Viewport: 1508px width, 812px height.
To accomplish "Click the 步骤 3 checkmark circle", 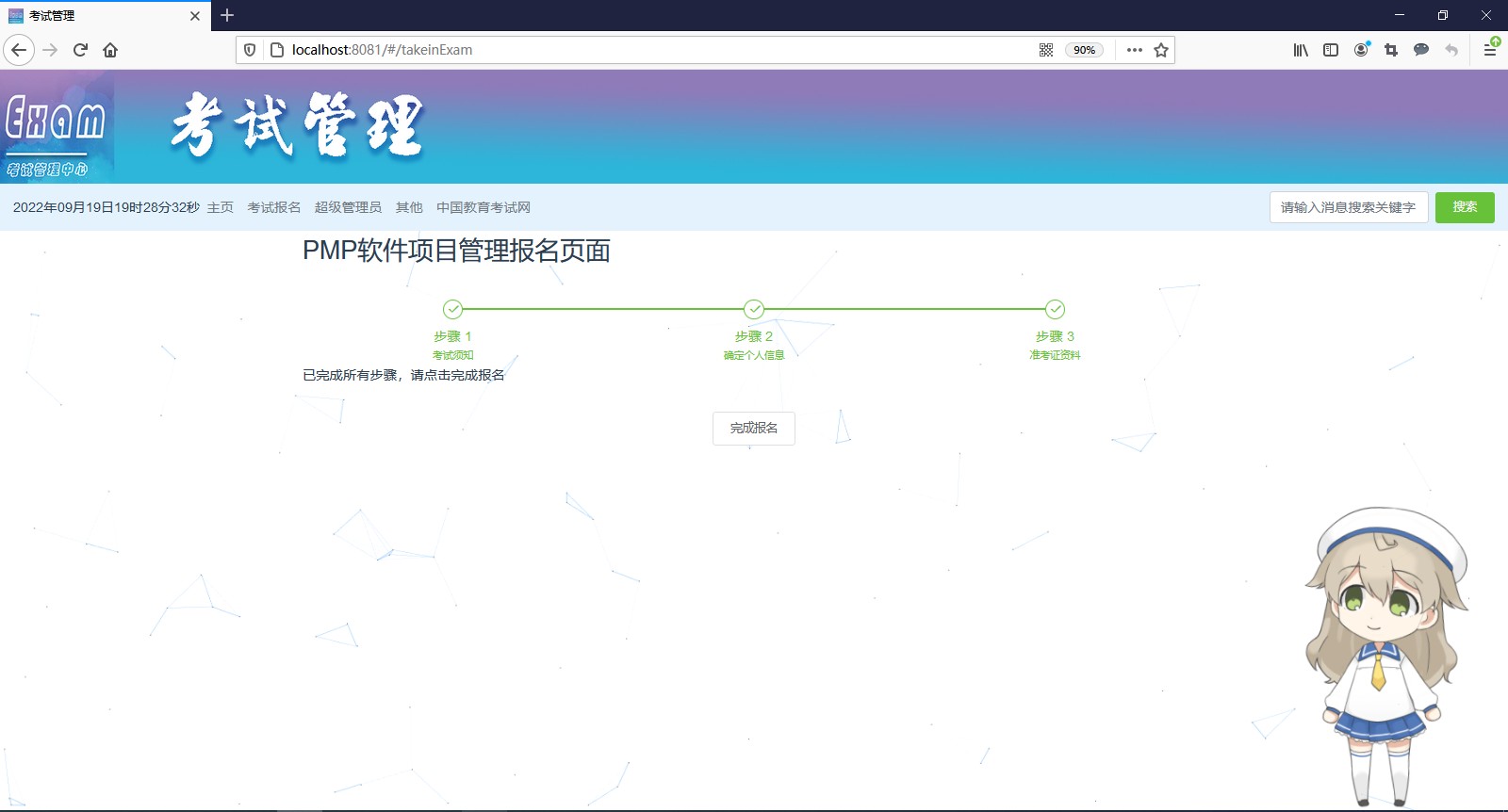I will coord(1055,309).
